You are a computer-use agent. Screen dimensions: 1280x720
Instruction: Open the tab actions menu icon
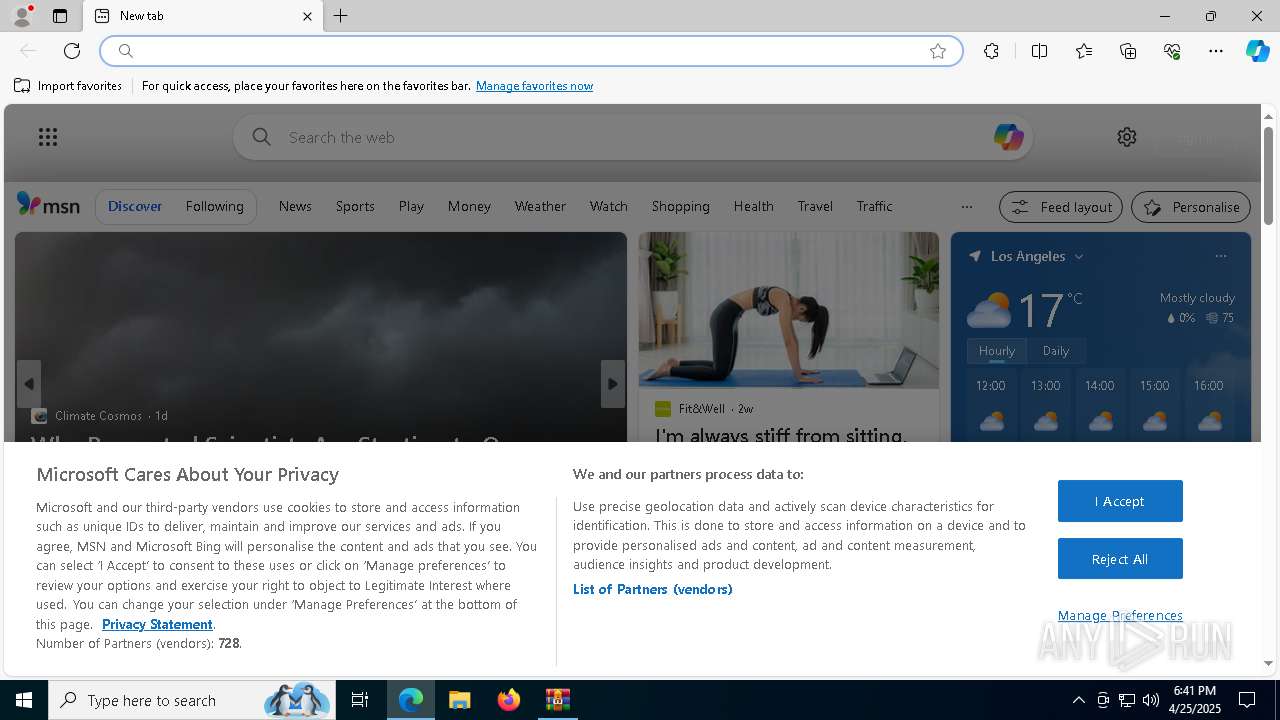pos(60,16)
